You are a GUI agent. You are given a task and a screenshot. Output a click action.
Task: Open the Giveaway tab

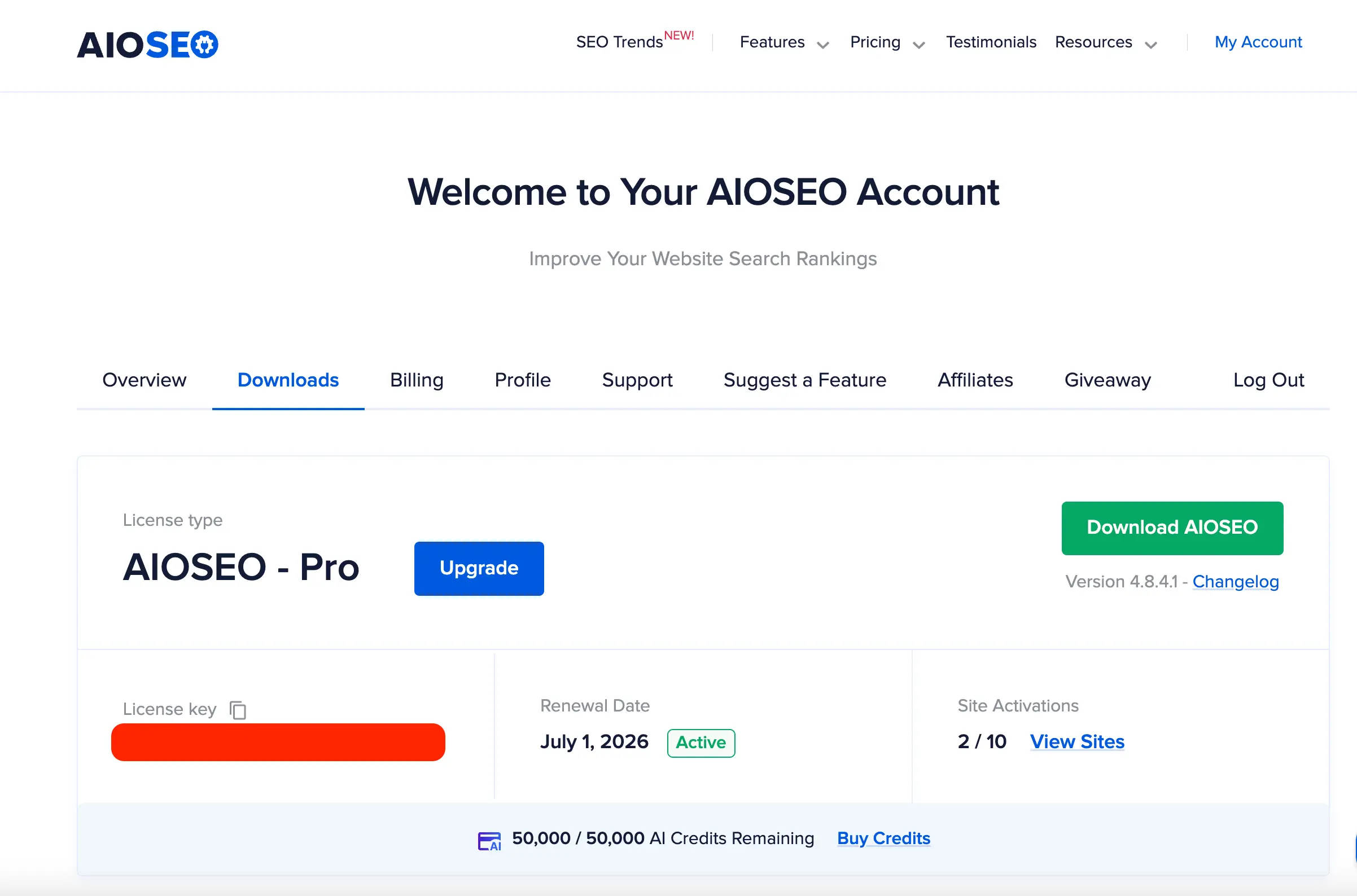click(1108, 380)
